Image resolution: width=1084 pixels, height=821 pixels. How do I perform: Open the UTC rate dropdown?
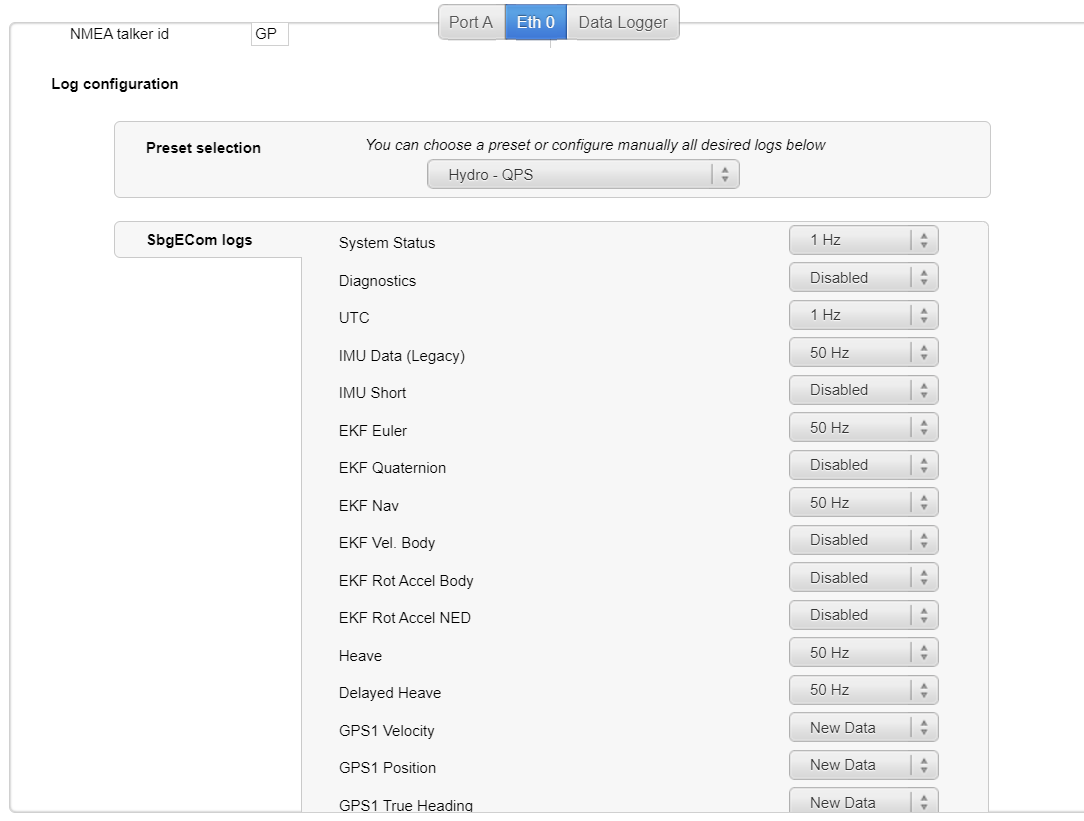pyautogui.click(x=863, y=315)
